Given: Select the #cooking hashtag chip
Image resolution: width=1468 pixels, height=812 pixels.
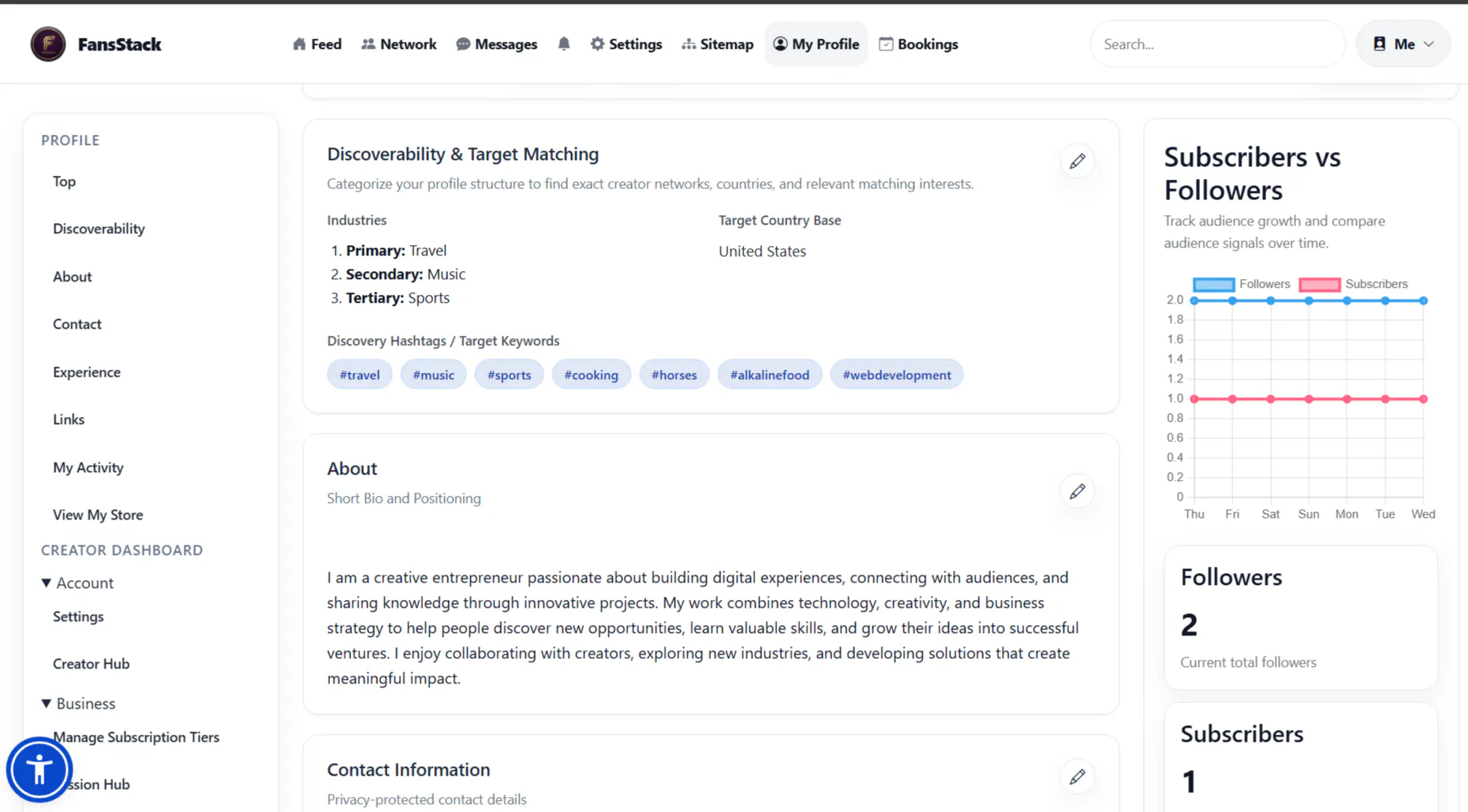Looking at the screenshot, I should [x=592, y=374].
